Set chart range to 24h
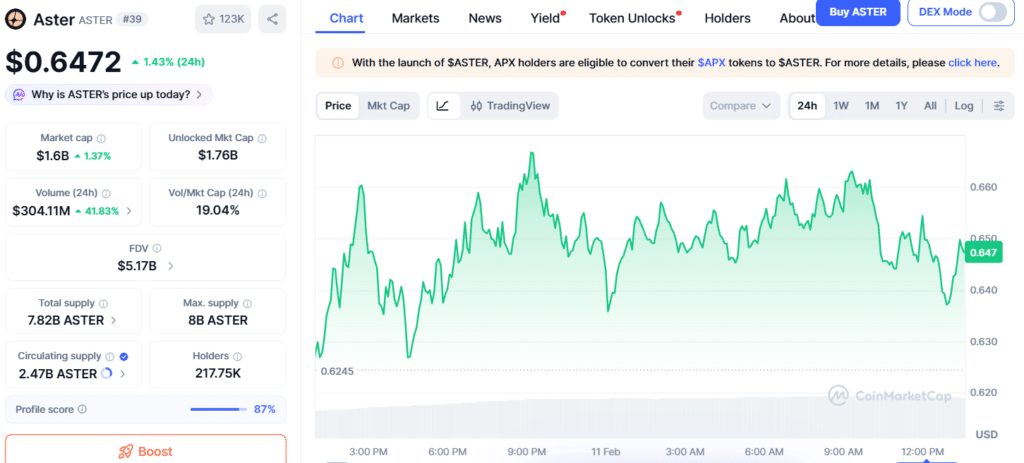This screenshot has height=463, width=1024. coord(807,106)
